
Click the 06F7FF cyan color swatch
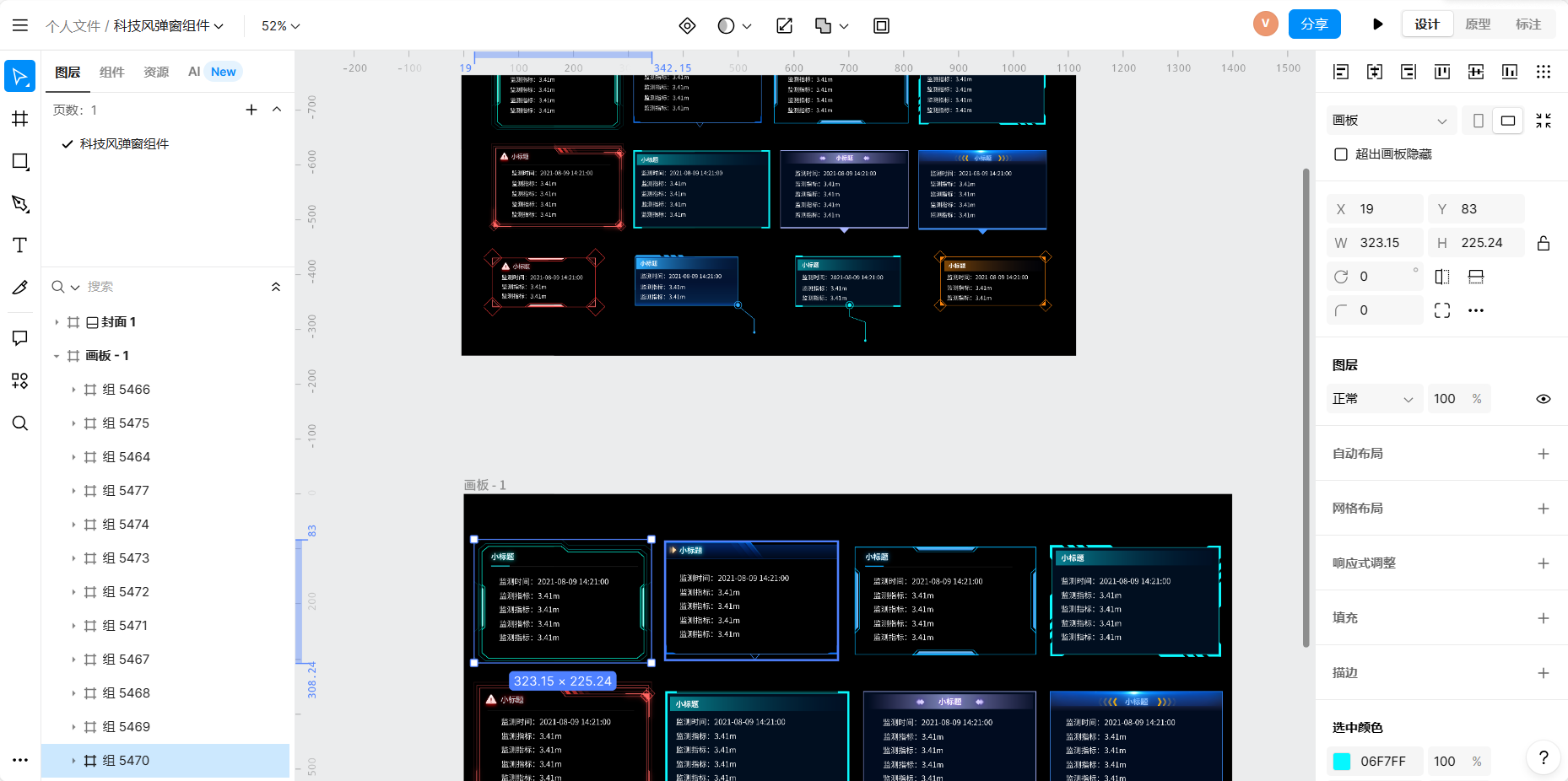pos(1342,762)
